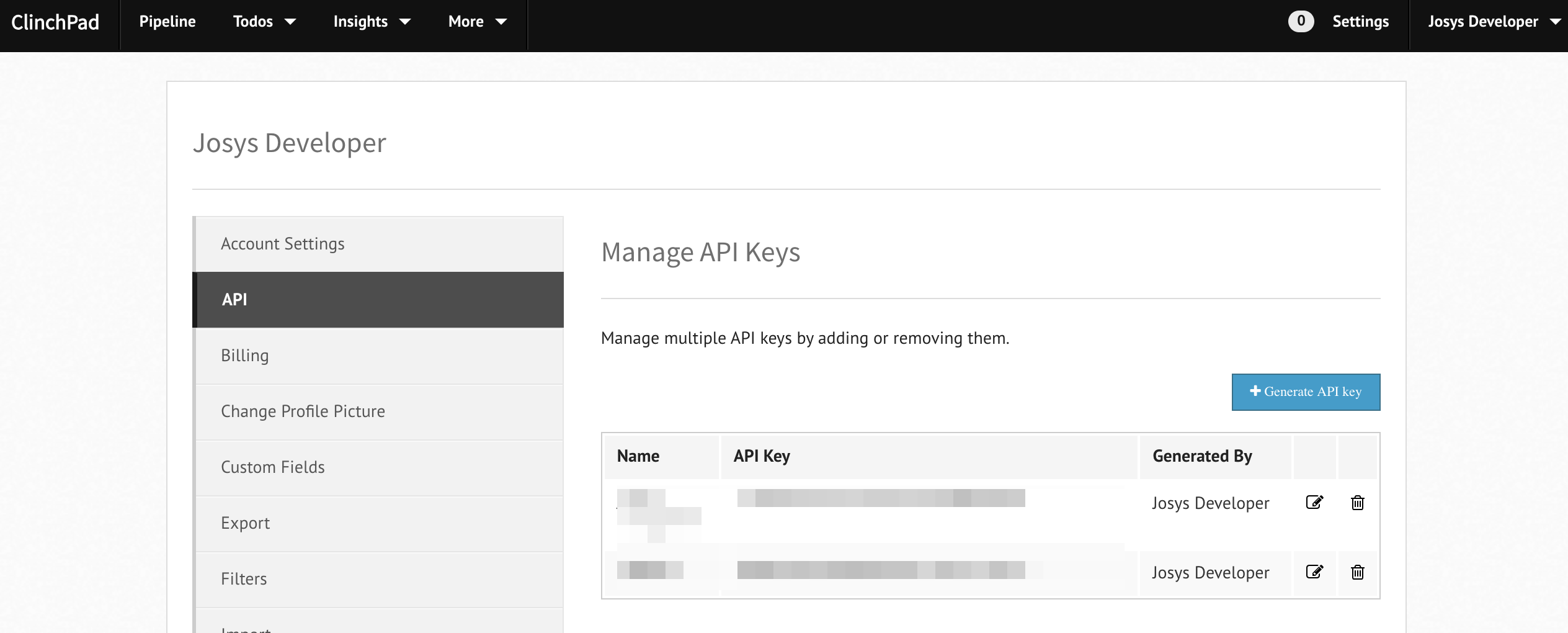
Task: Click the edit icon for the second API key
Action: click(x=1314, y=572)
